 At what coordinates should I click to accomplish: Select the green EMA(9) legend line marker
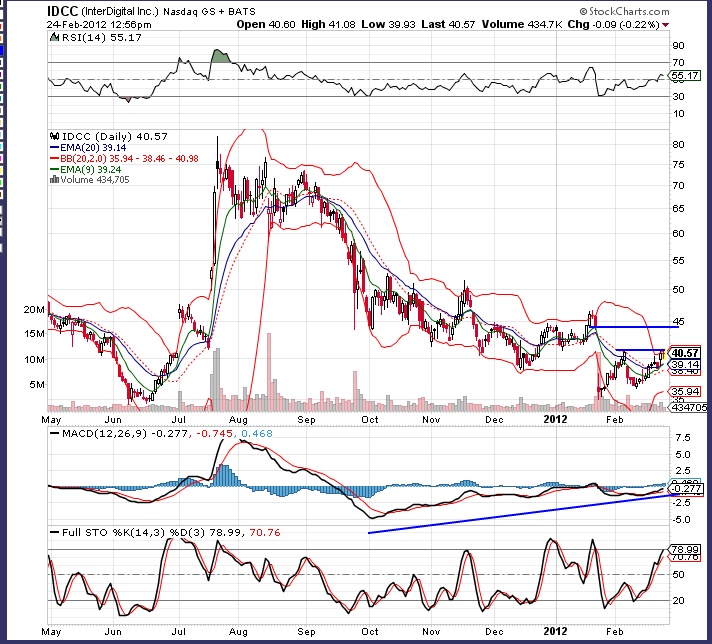[54, 169]
